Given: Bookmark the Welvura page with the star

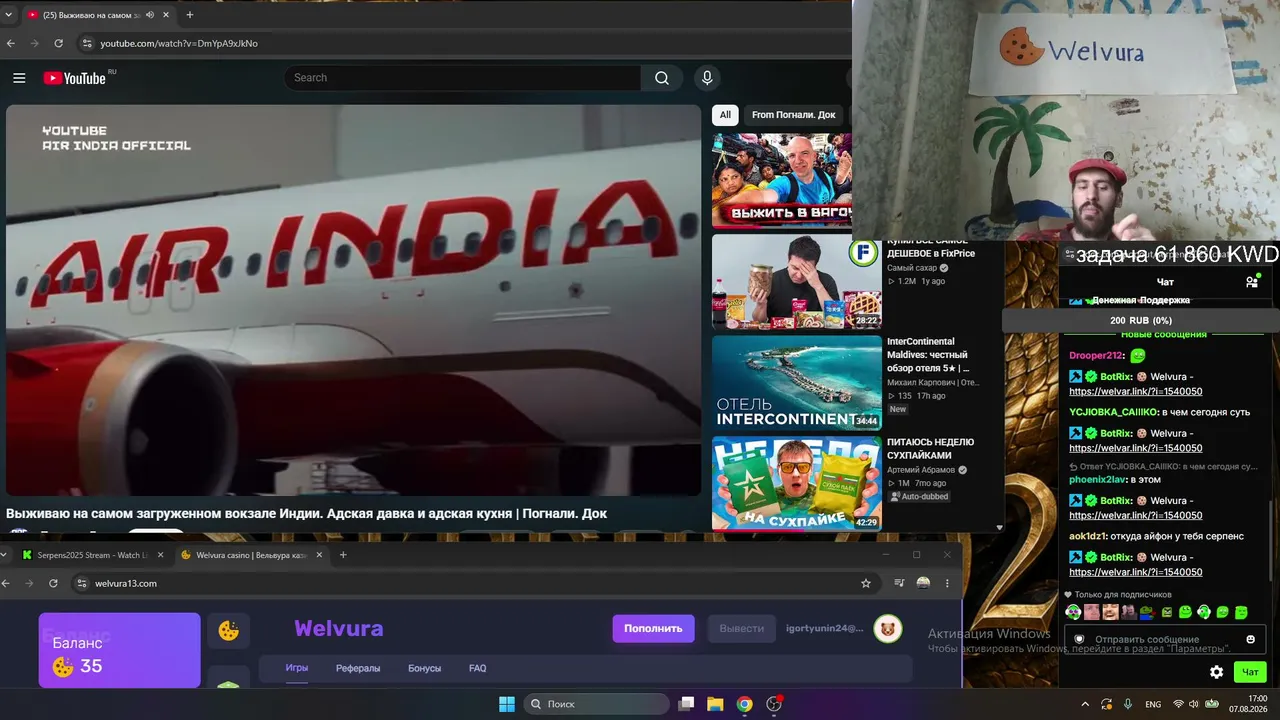Looking at the screenshot, I should click(x=866, y=583).
